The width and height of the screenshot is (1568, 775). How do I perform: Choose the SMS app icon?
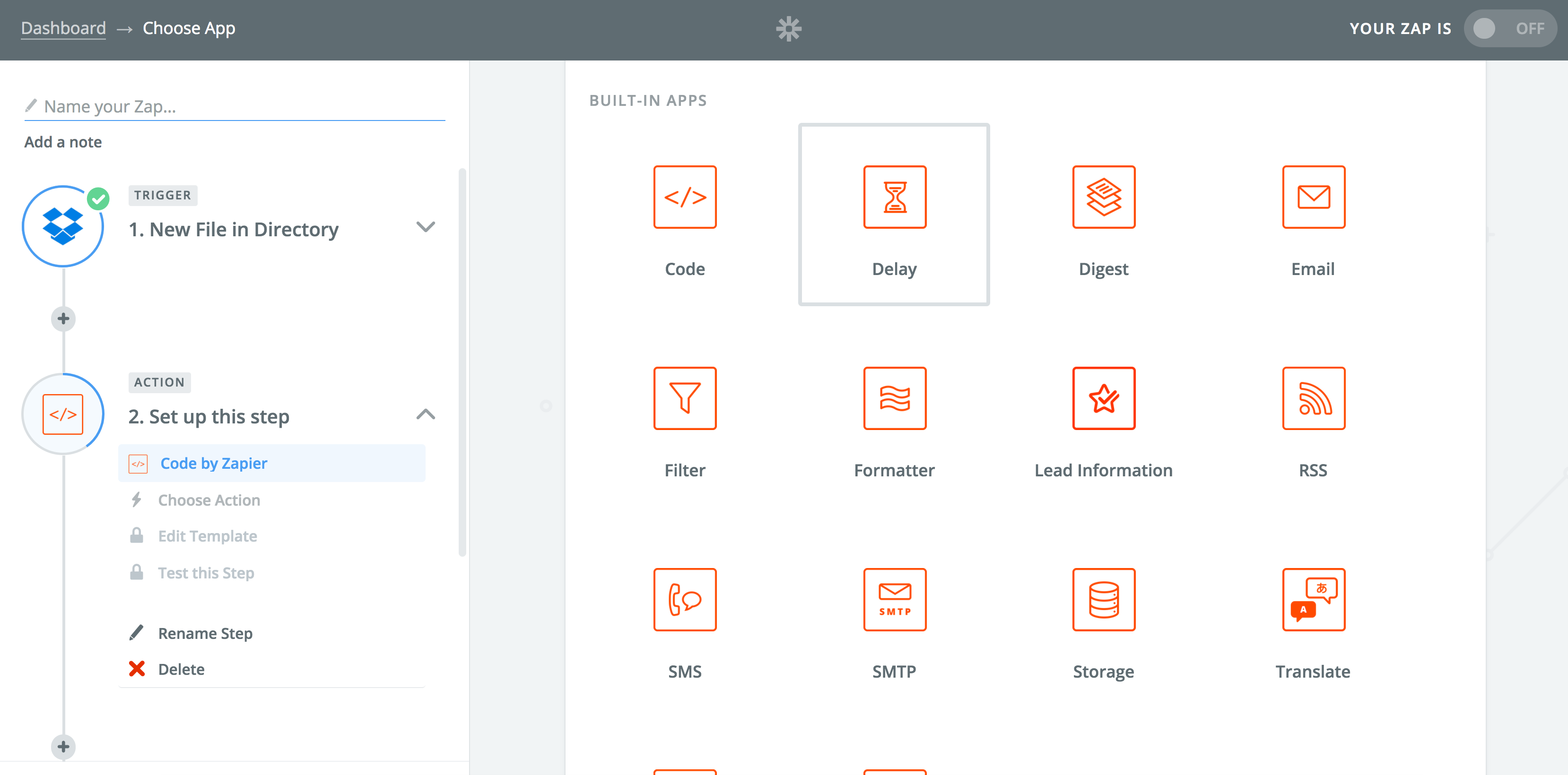[x=685, y=600]
